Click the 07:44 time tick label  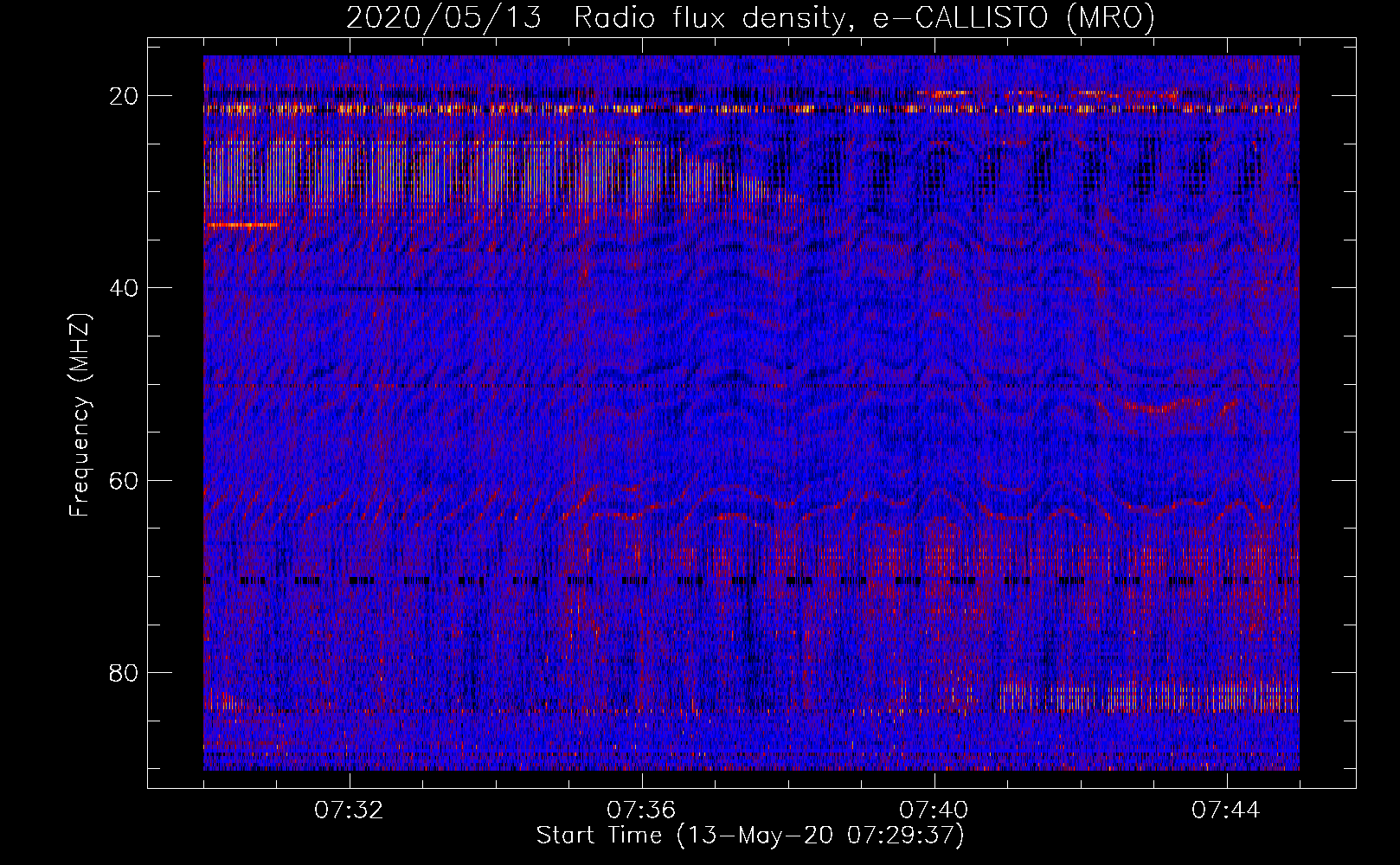tap(1227, 811)
